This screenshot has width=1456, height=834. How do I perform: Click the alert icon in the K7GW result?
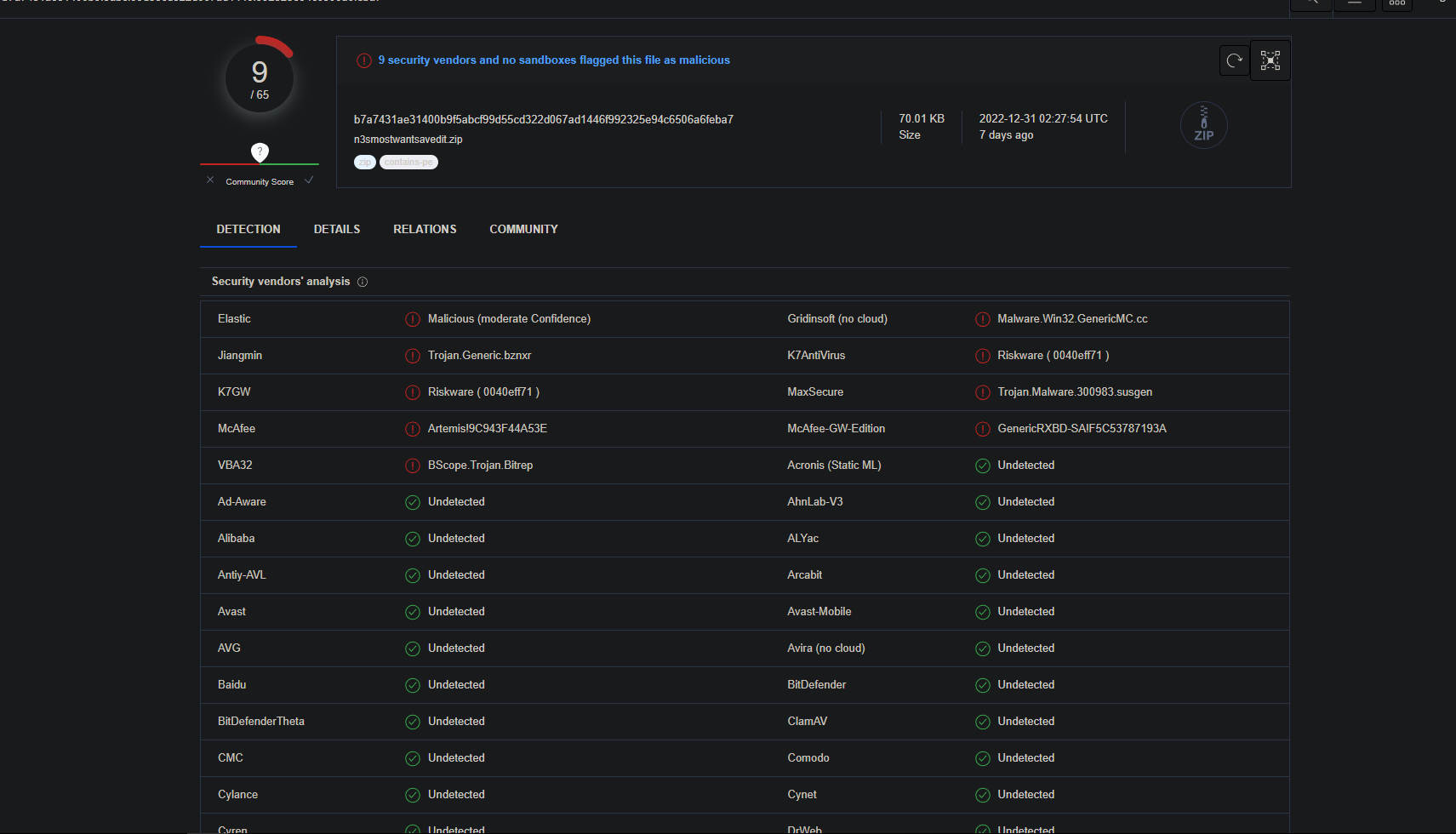click(413, 392)
